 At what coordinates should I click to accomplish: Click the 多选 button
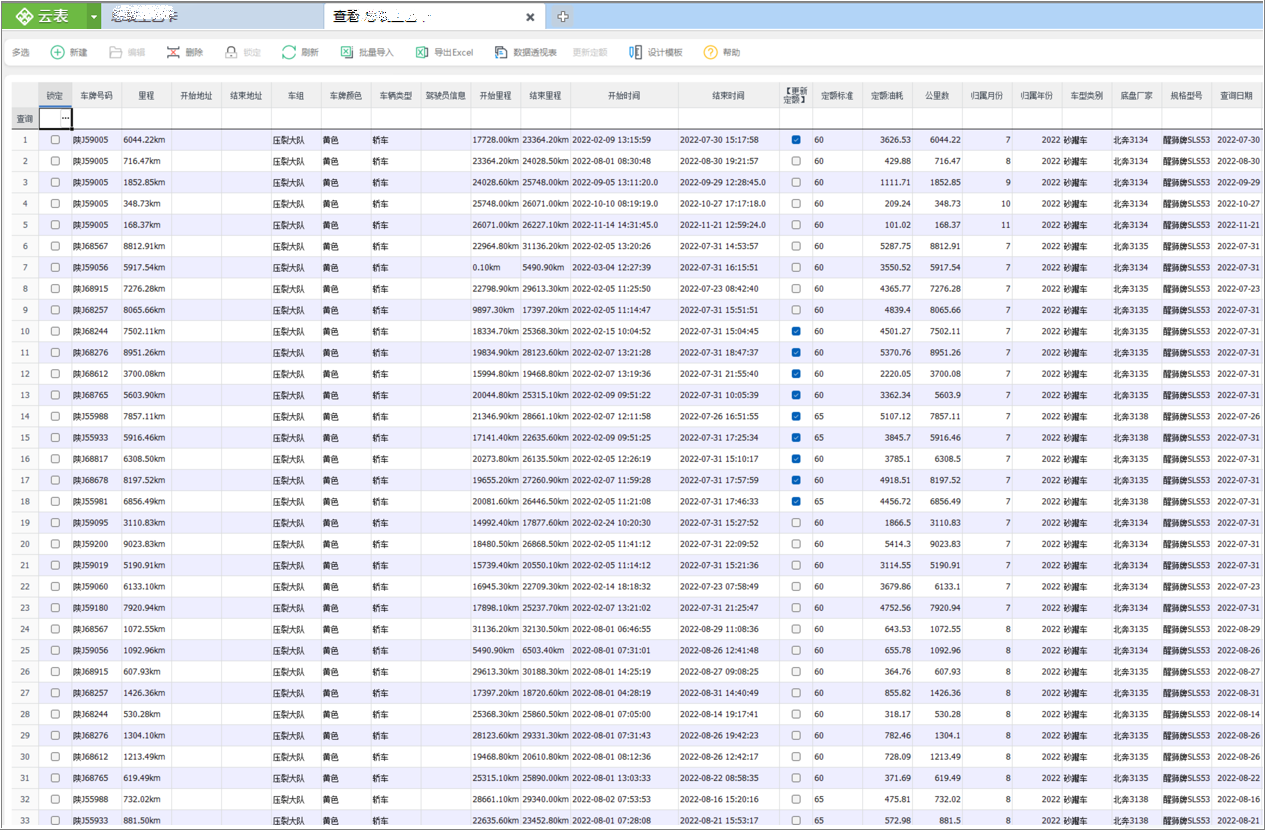(21, 52)
